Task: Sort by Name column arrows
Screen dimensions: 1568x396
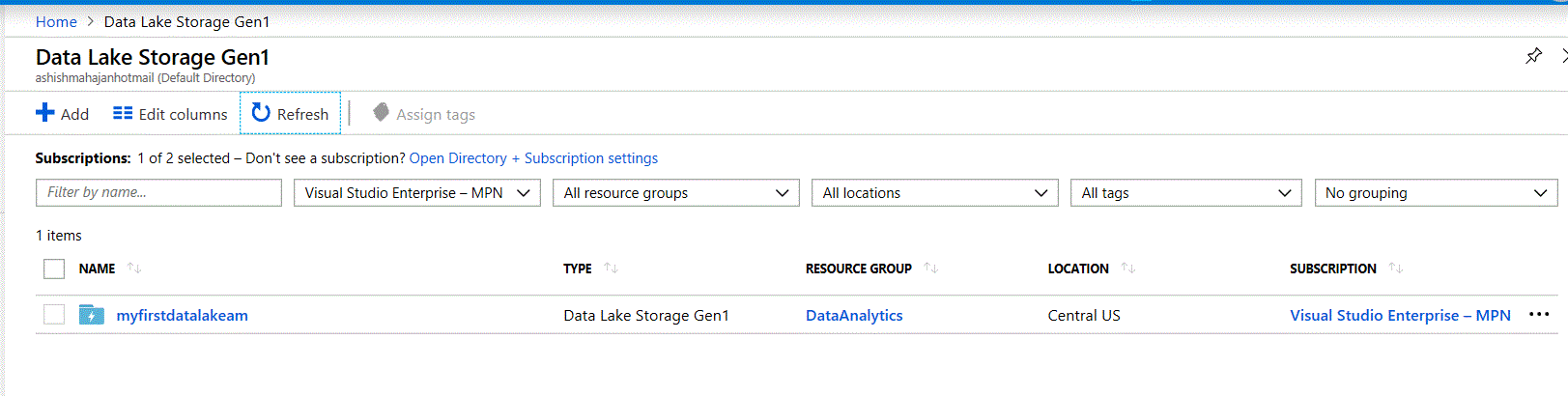Action: 134,269
